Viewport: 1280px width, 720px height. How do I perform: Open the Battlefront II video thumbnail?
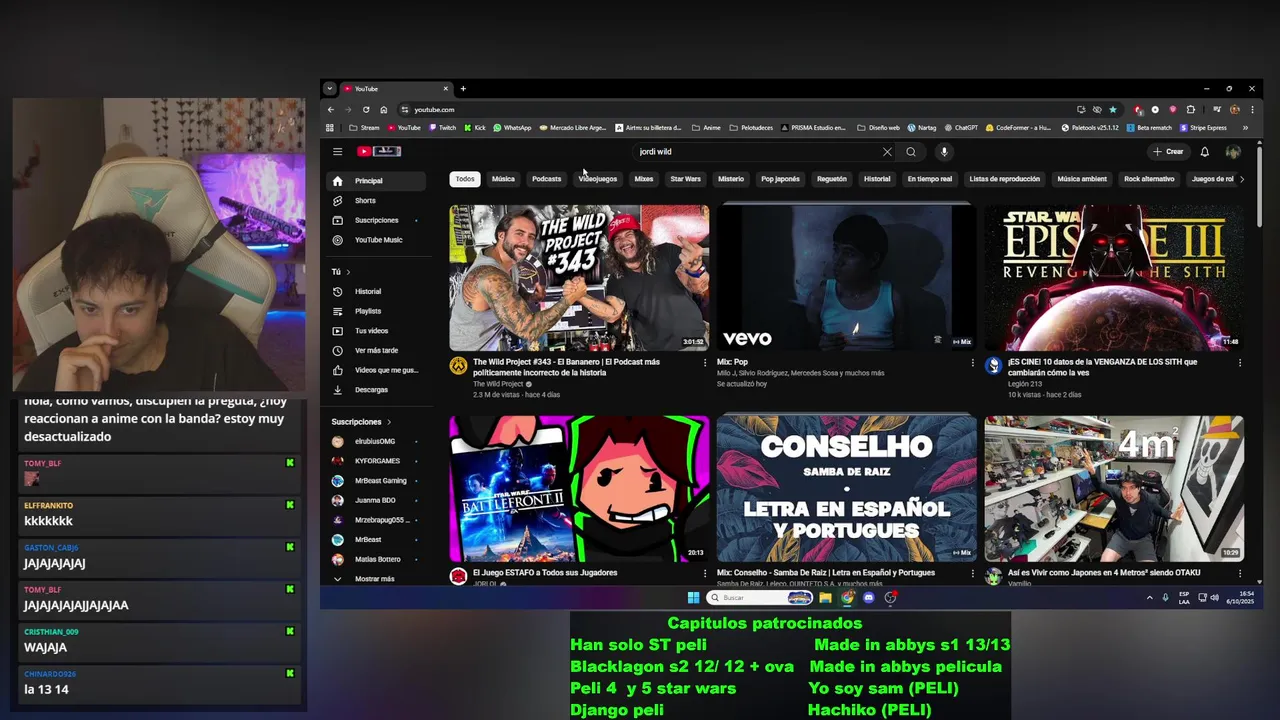coord(579,489)
